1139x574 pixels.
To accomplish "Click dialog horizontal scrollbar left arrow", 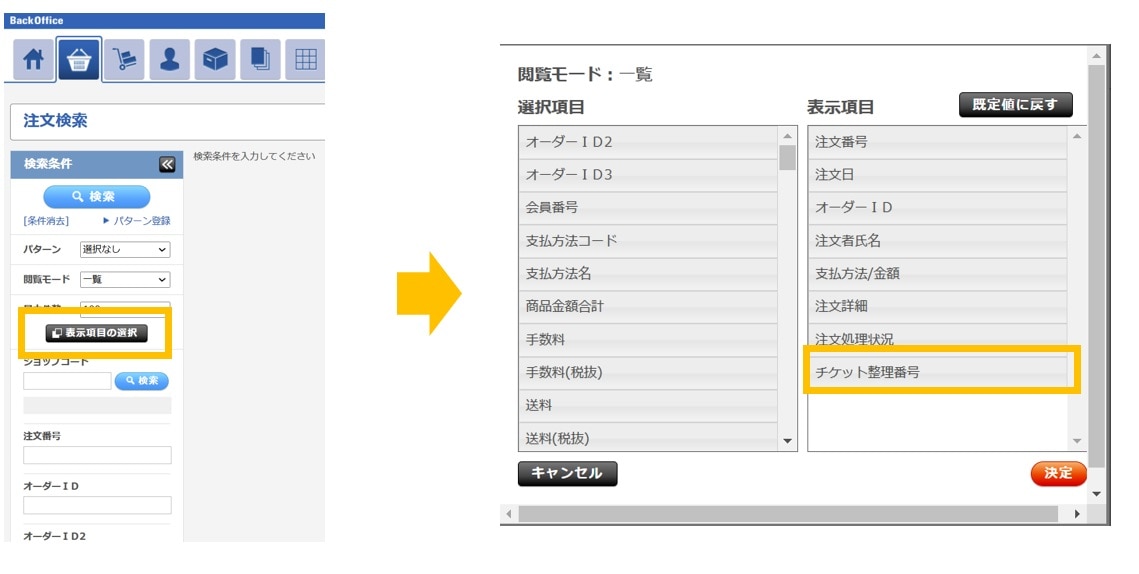I will click(508, 514).
